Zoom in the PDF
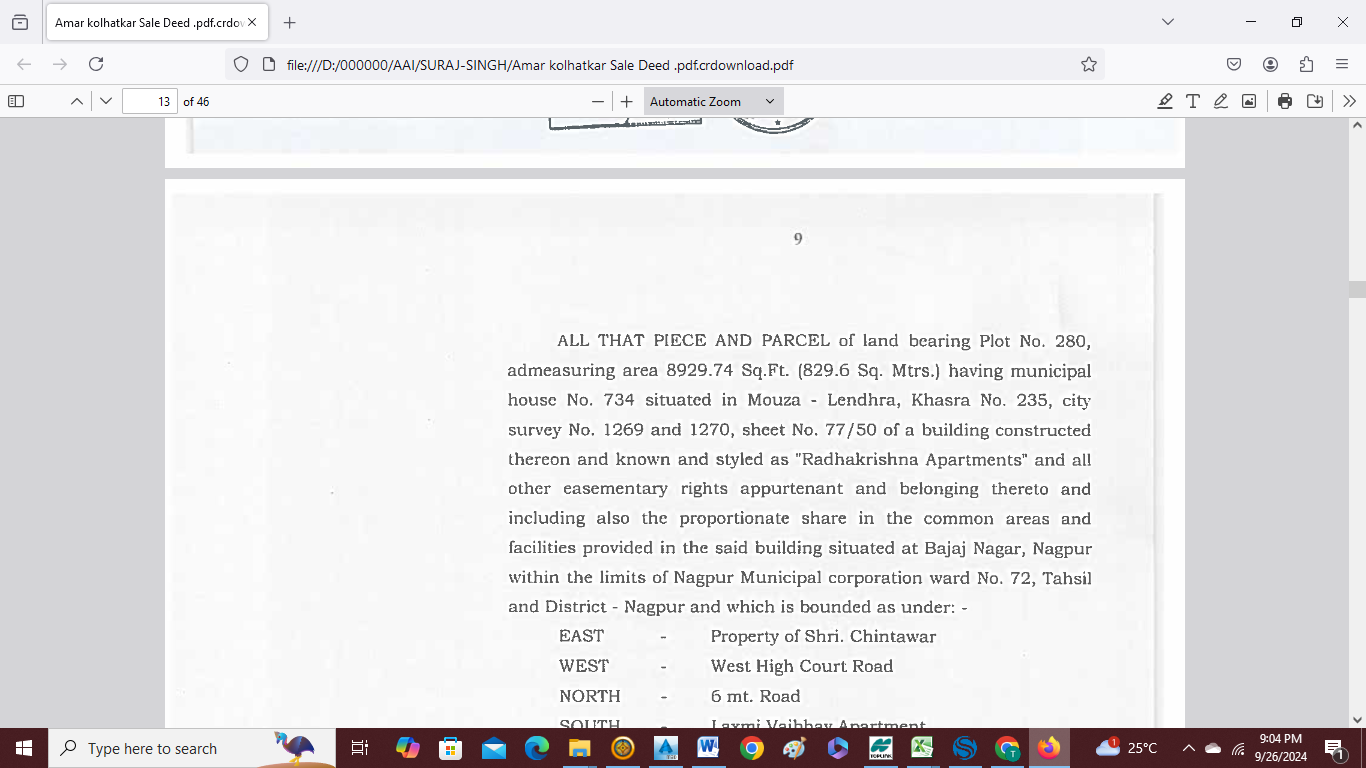 [x=627, y=101]
